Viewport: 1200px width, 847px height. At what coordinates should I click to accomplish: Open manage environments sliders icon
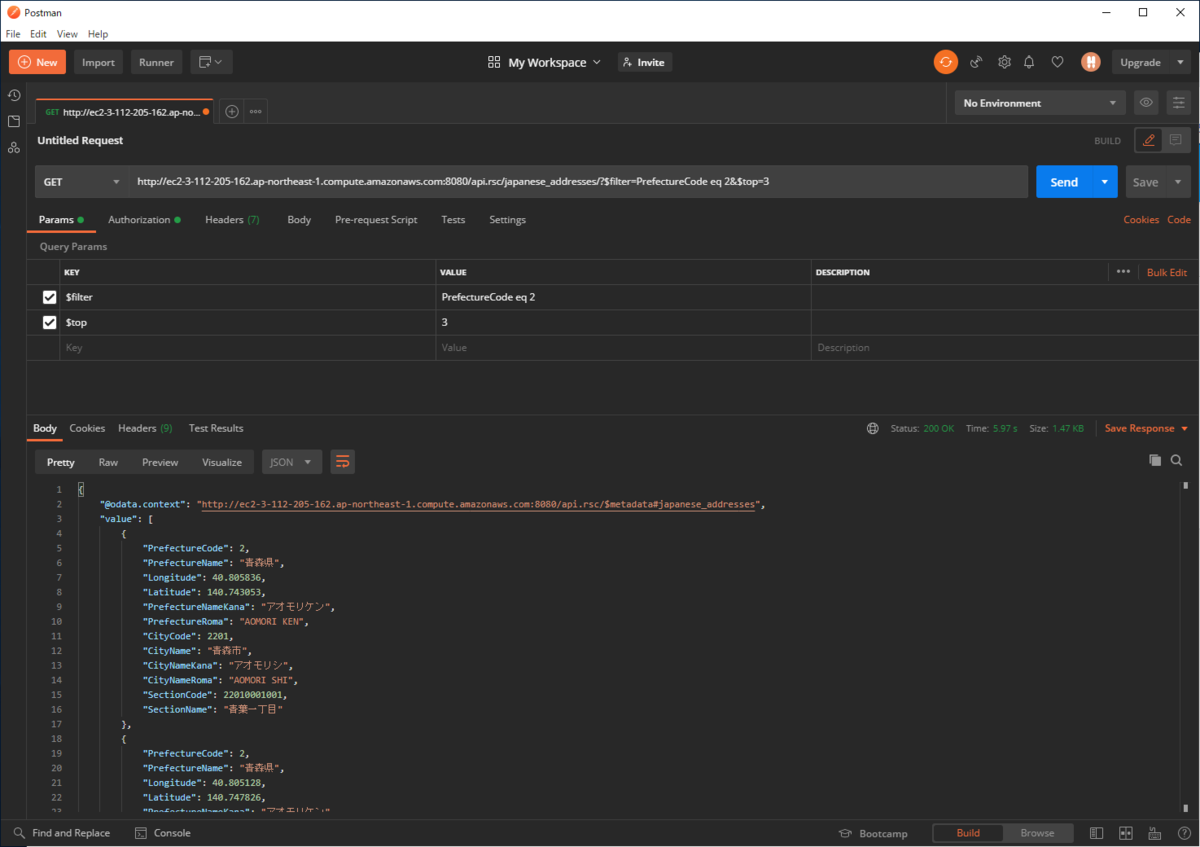[1179, 103]
